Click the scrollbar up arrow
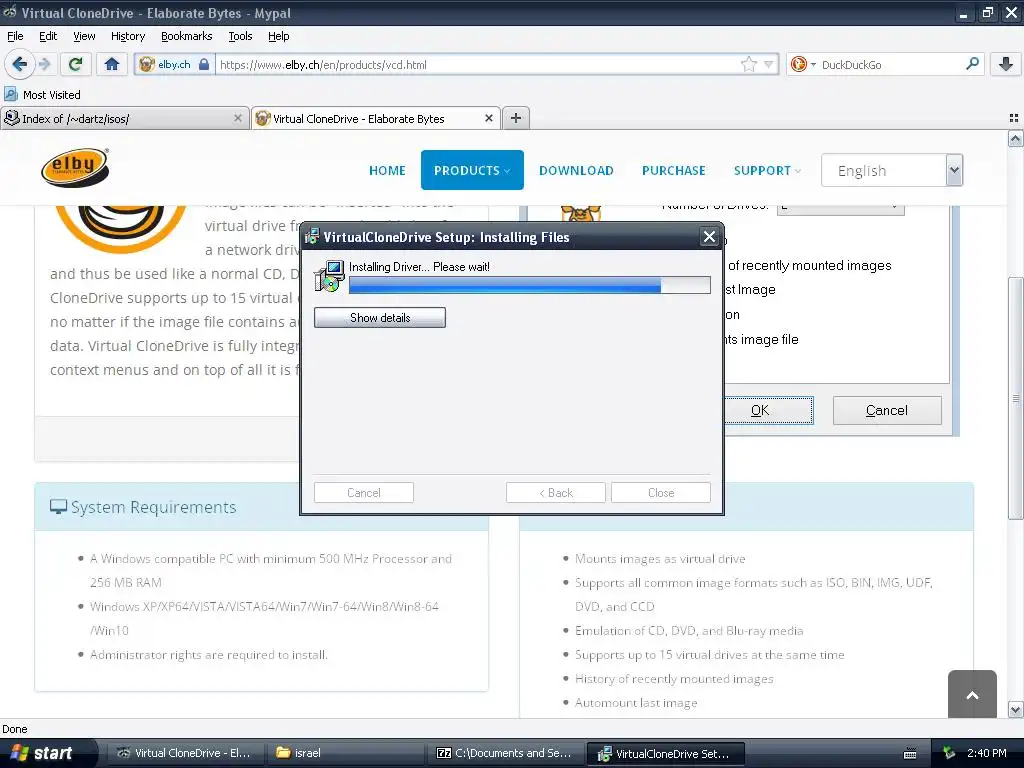 tap(1015, 138)
